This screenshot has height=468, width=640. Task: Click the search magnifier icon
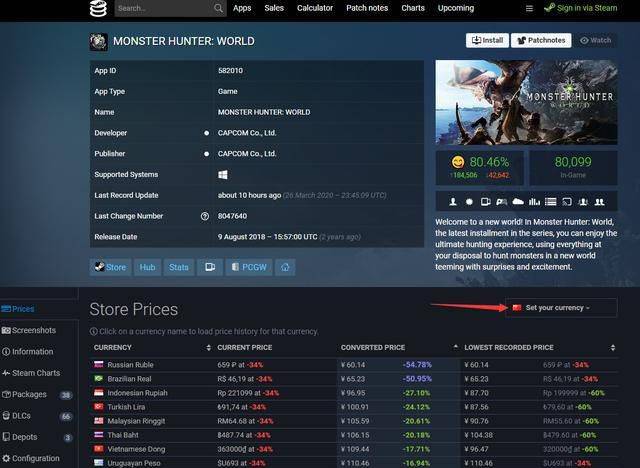[218, 8]
